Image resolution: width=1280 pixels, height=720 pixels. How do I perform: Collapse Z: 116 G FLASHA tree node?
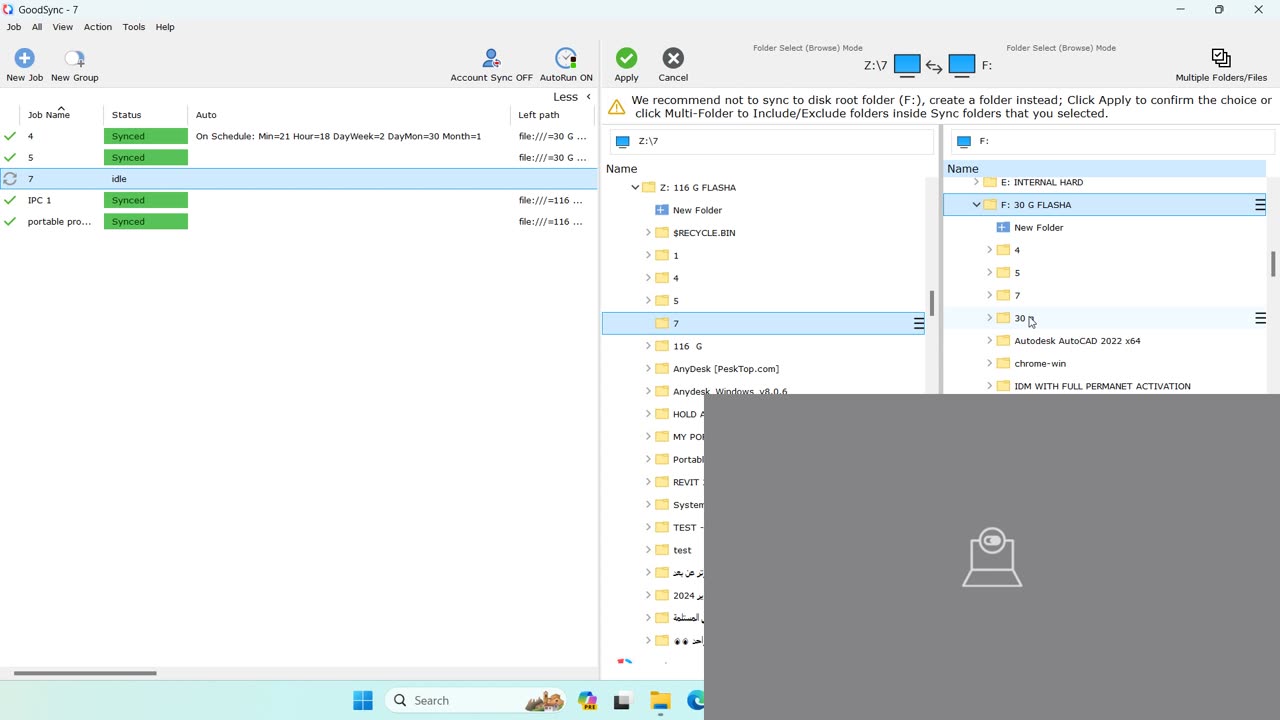click(635, 187)
